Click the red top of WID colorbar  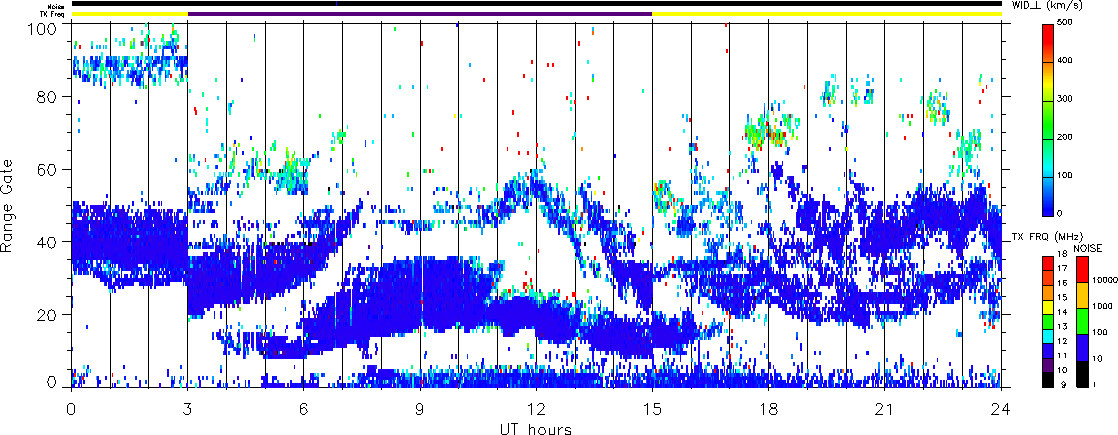point(1048,32)
